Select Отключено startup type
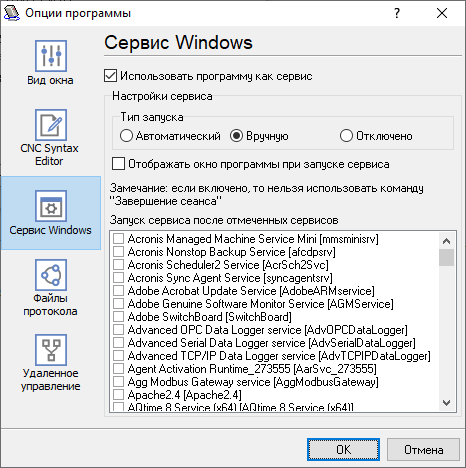The image size is (466, 468). (346, 136)
